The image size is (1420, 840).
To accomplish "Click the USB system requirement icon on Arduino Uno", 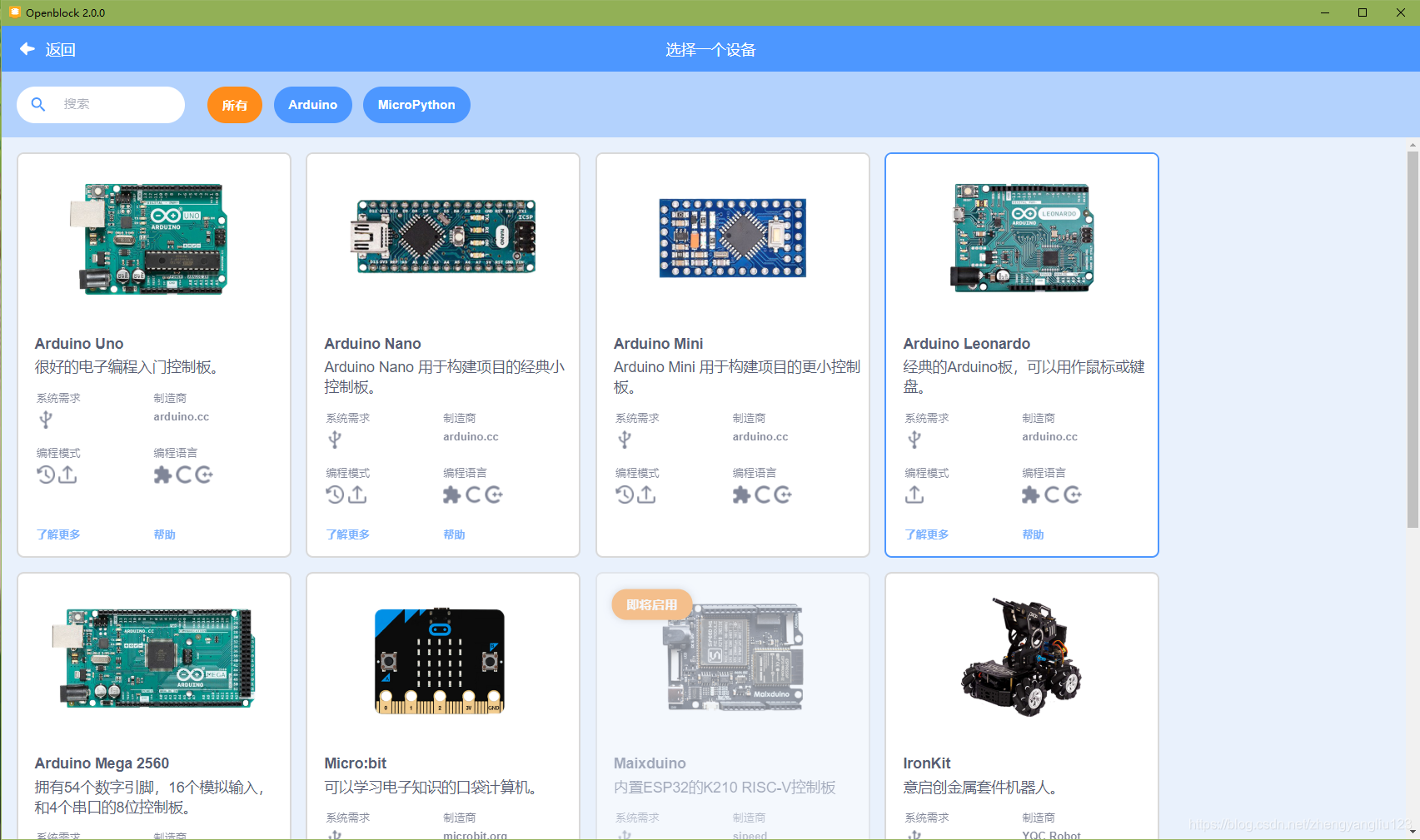I will point(44,420).
